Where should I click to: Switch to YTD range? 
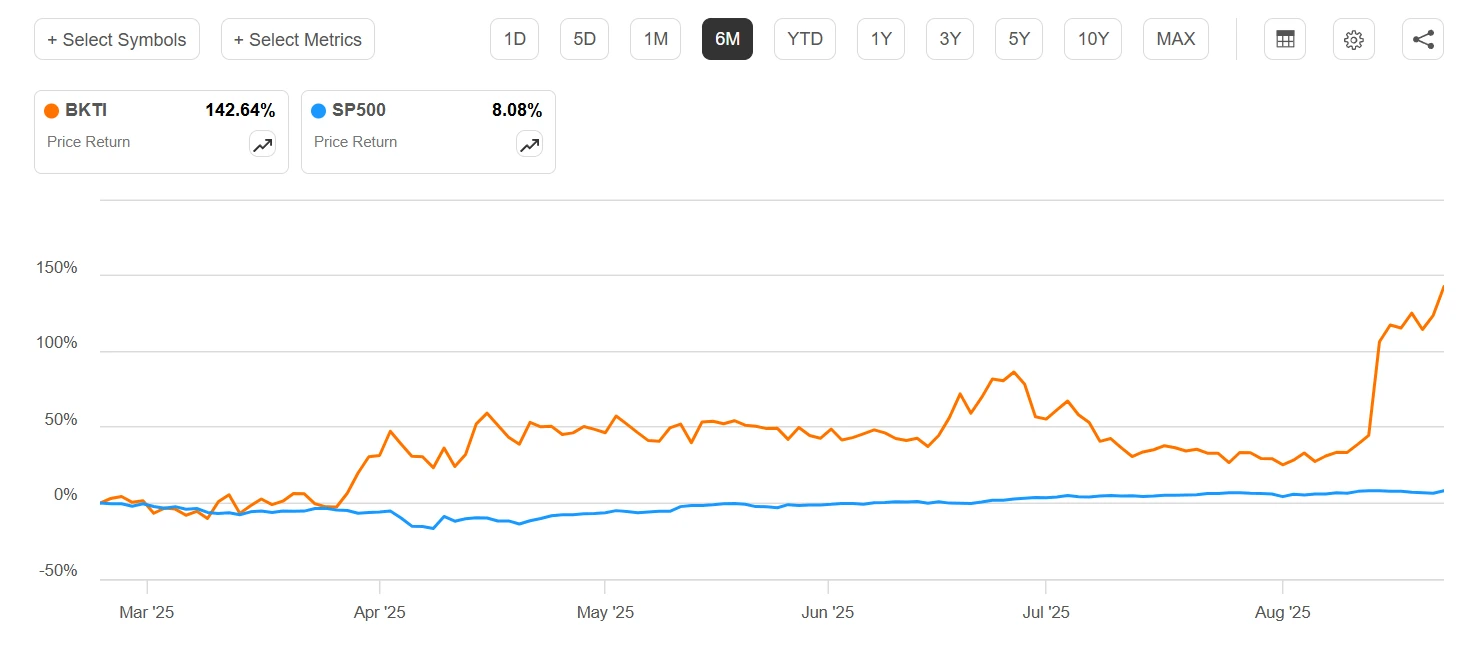(805, 40)
